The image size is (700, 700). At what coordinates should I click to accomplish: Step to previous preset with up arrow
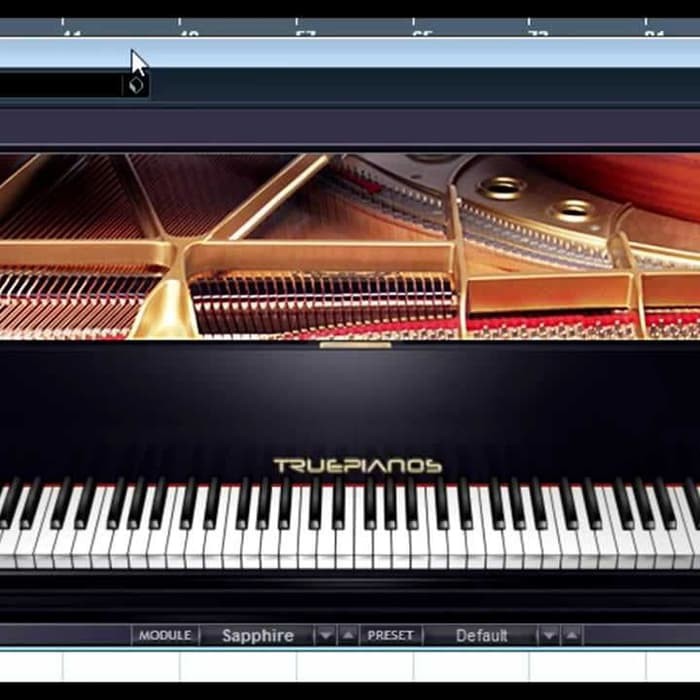571,635
